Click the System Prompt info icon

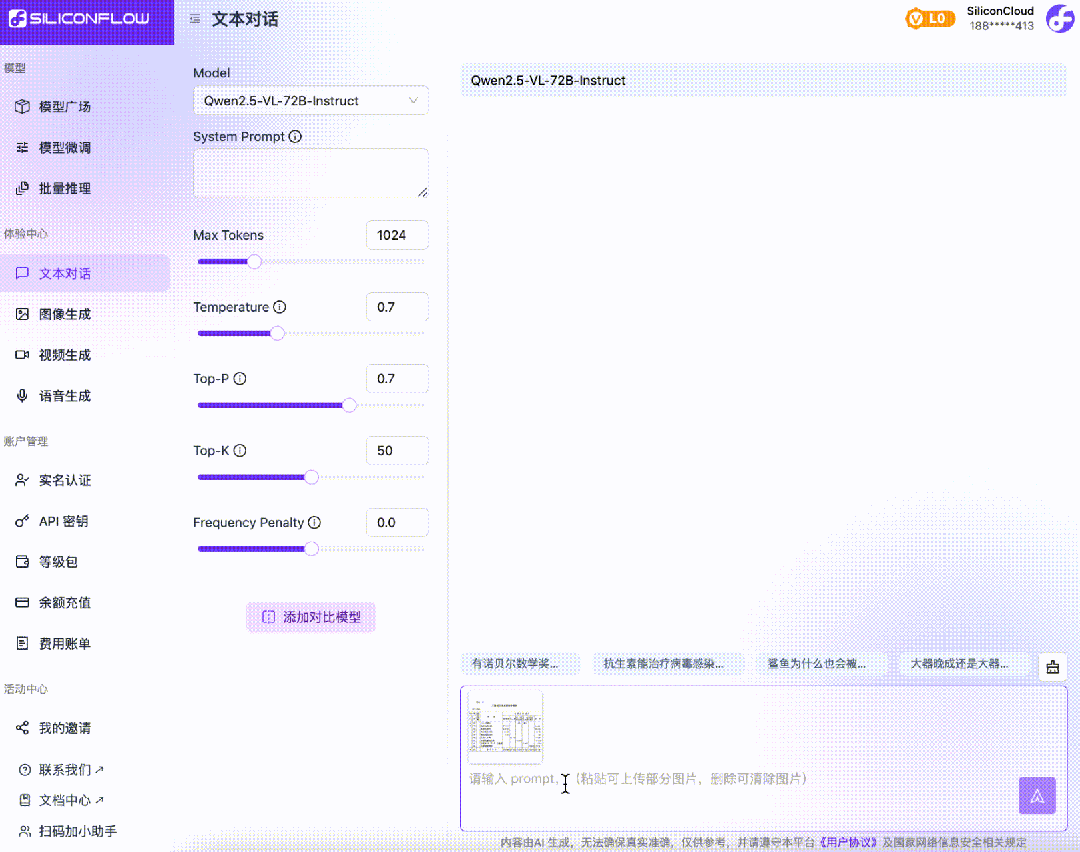click(x=295, y=136)
